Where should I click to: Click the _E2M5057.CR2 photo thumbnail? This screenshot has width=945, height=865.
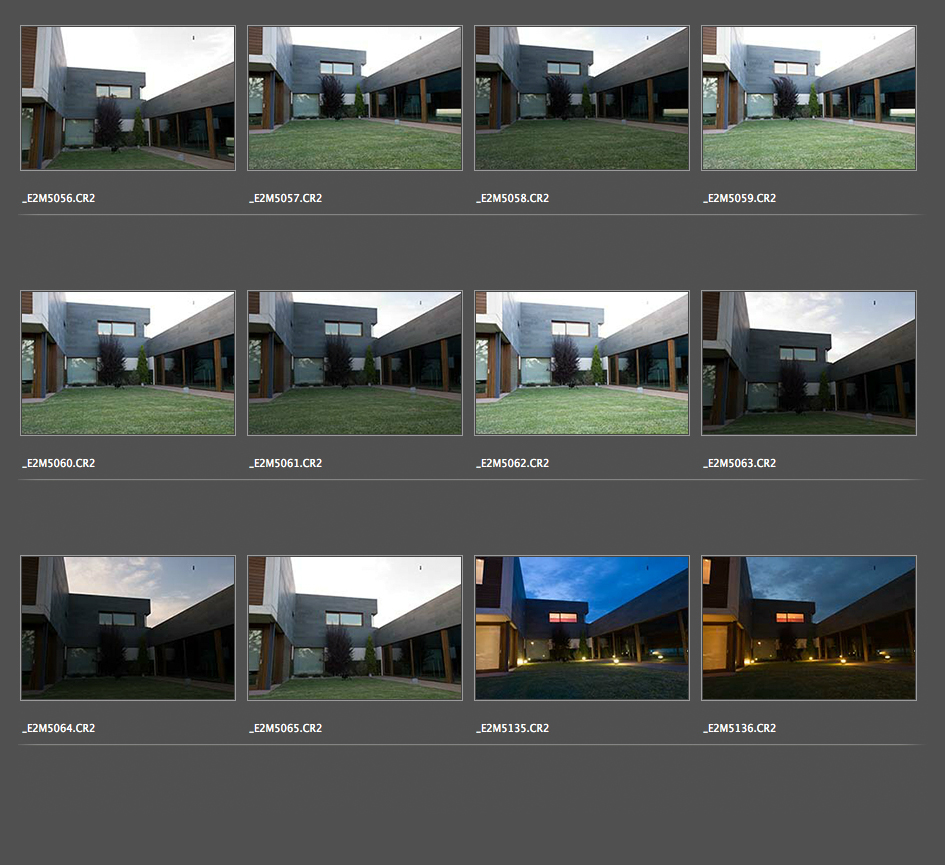355,98
